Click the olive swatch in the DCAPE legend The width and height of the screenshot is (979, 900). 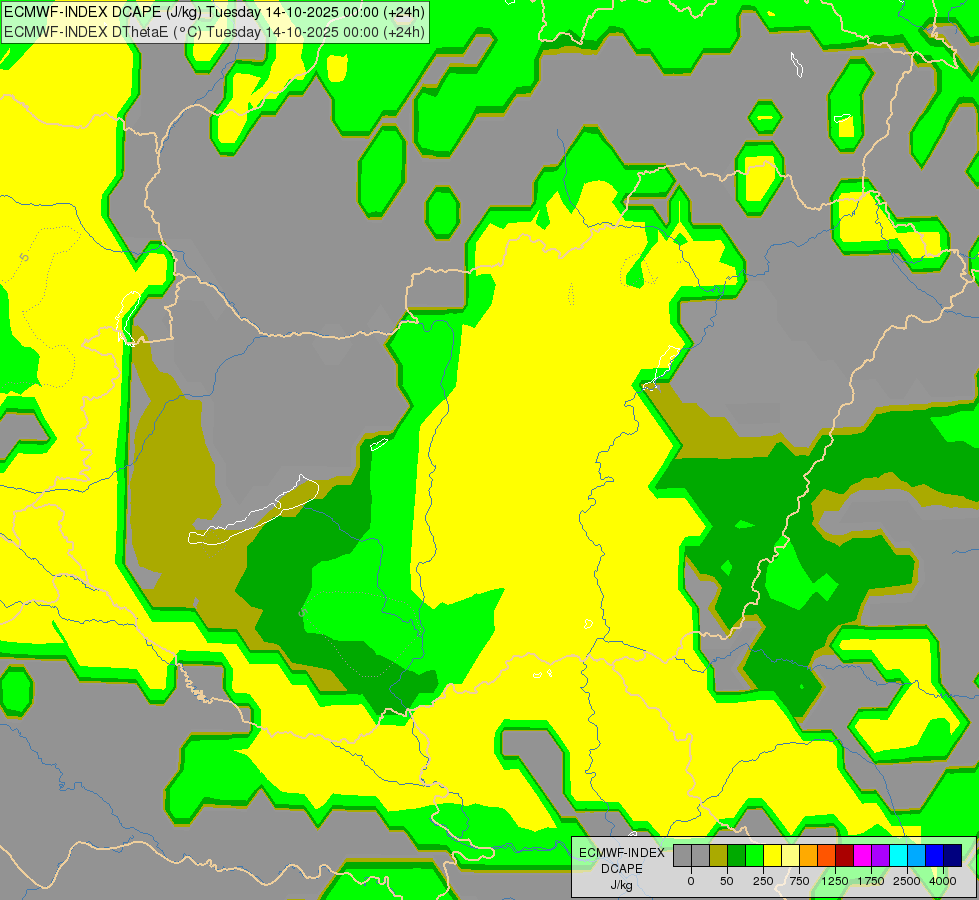click(x=719, y=856)
